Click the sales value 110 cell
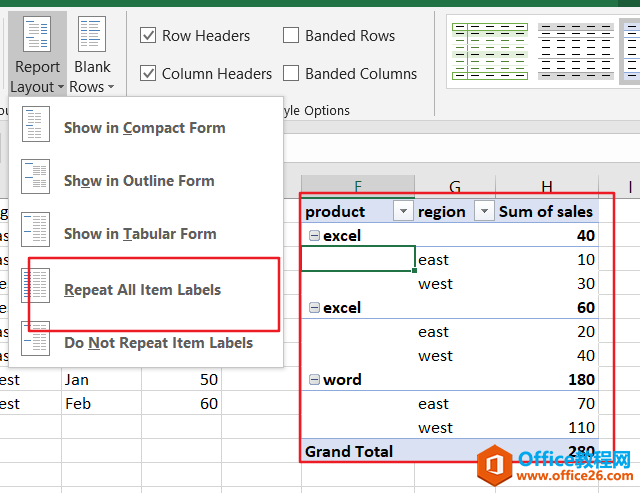The width and height of the screenshot is (640, 493). [547, 427]
